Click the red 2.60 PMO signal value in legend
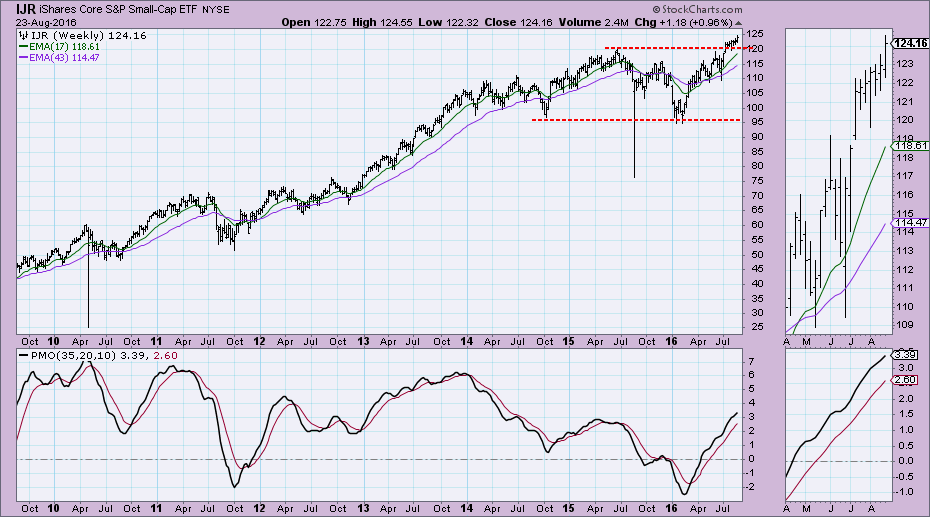 pyautogui.click(x=165, y=356)
